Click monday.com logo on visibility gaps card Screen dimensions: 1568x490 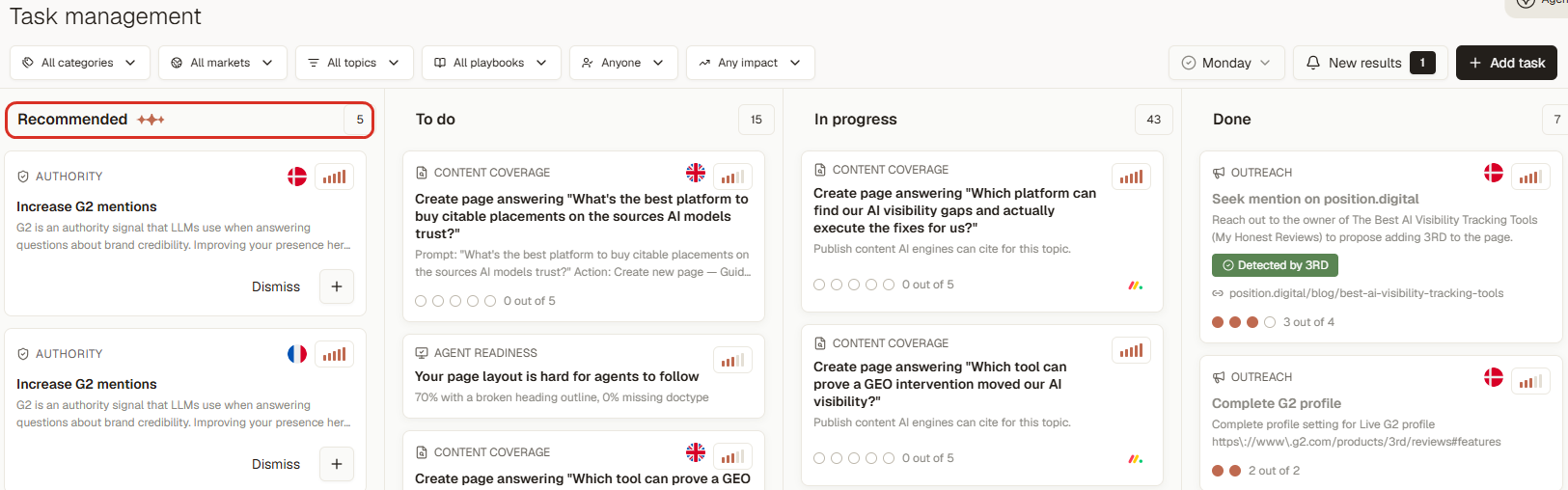pyautogui.click(x=1136, y=286)
